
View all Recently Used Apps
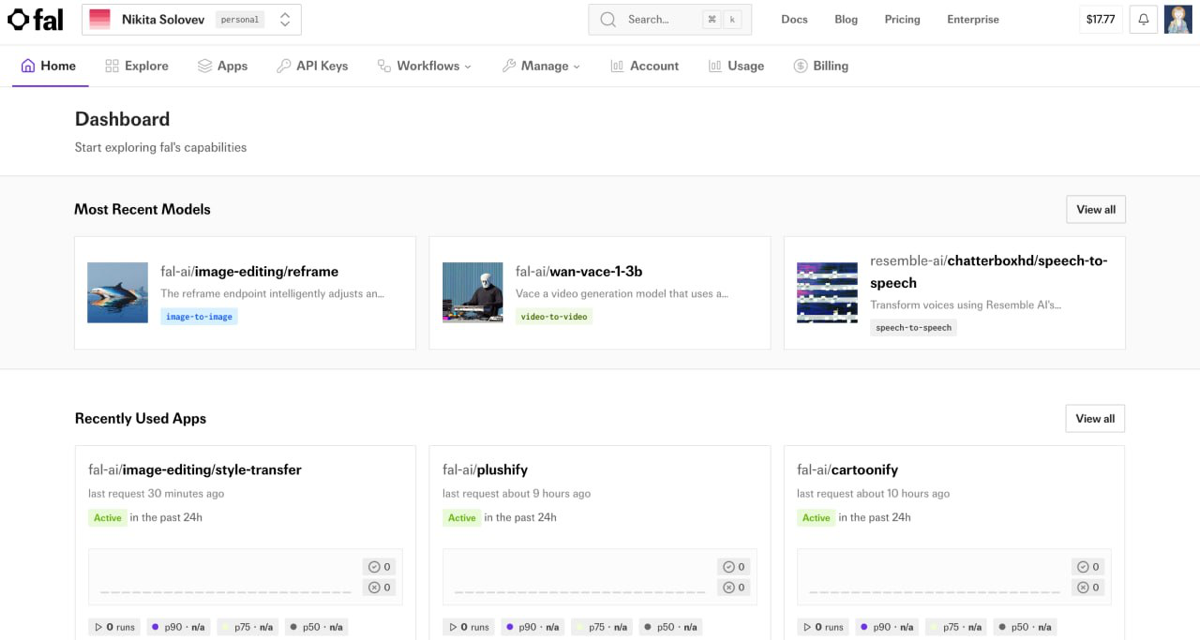pos(1095,418)
